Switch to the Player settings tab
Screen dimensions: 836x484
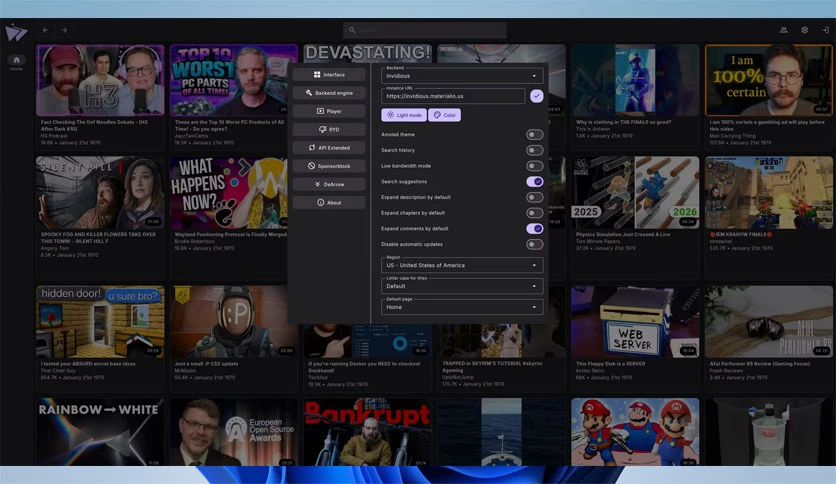(x=329, y=111)
